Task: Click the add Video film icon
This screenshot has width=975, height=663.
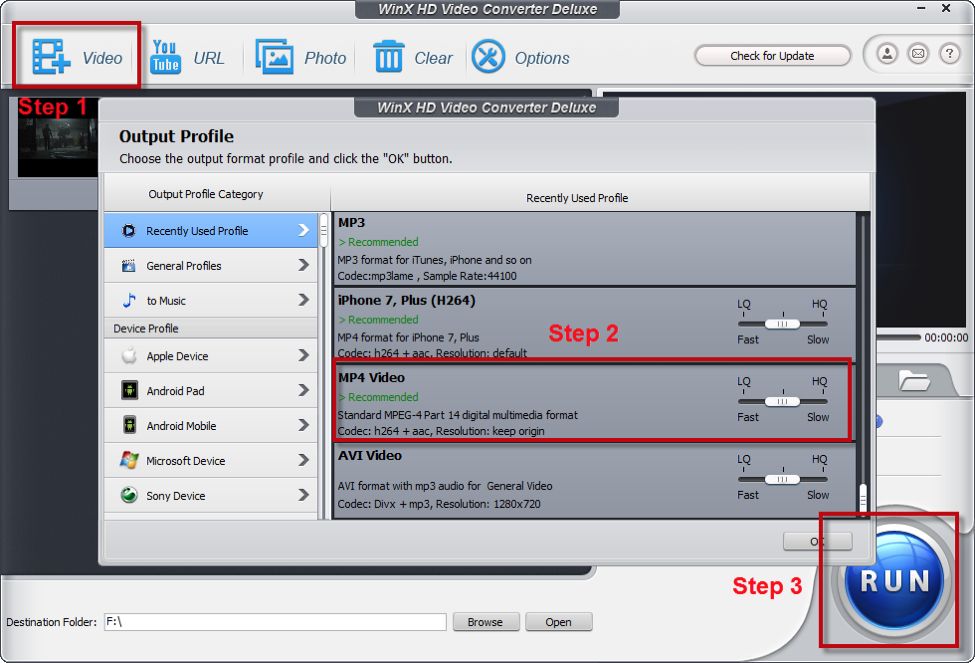Action: click(50, 57)
